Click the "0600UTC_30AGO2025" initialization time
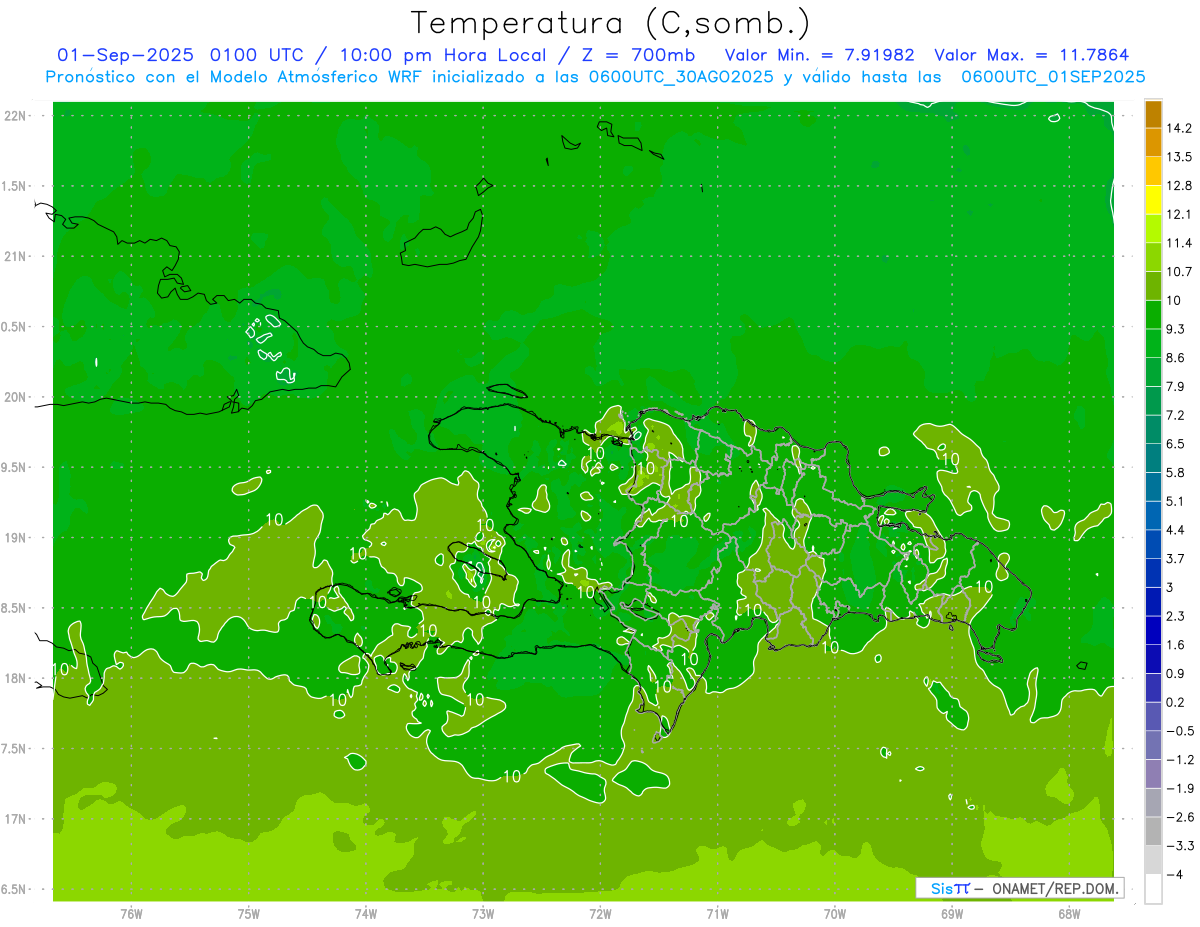Screen dimensions: 1200x927 pos(682,77)
